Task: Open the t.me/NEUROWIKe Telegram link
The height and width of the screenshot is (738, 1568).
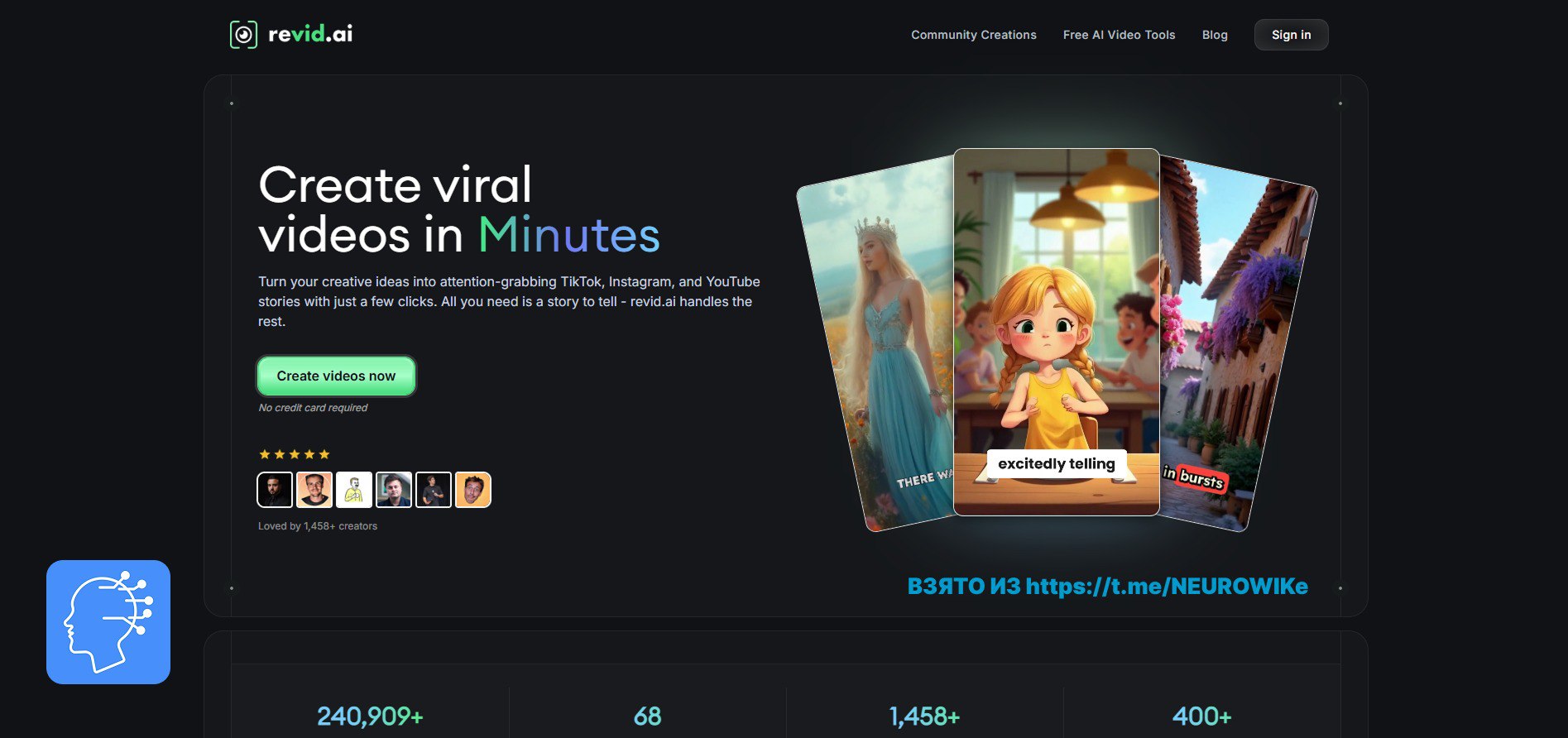Action: (x=1166, y=586)
